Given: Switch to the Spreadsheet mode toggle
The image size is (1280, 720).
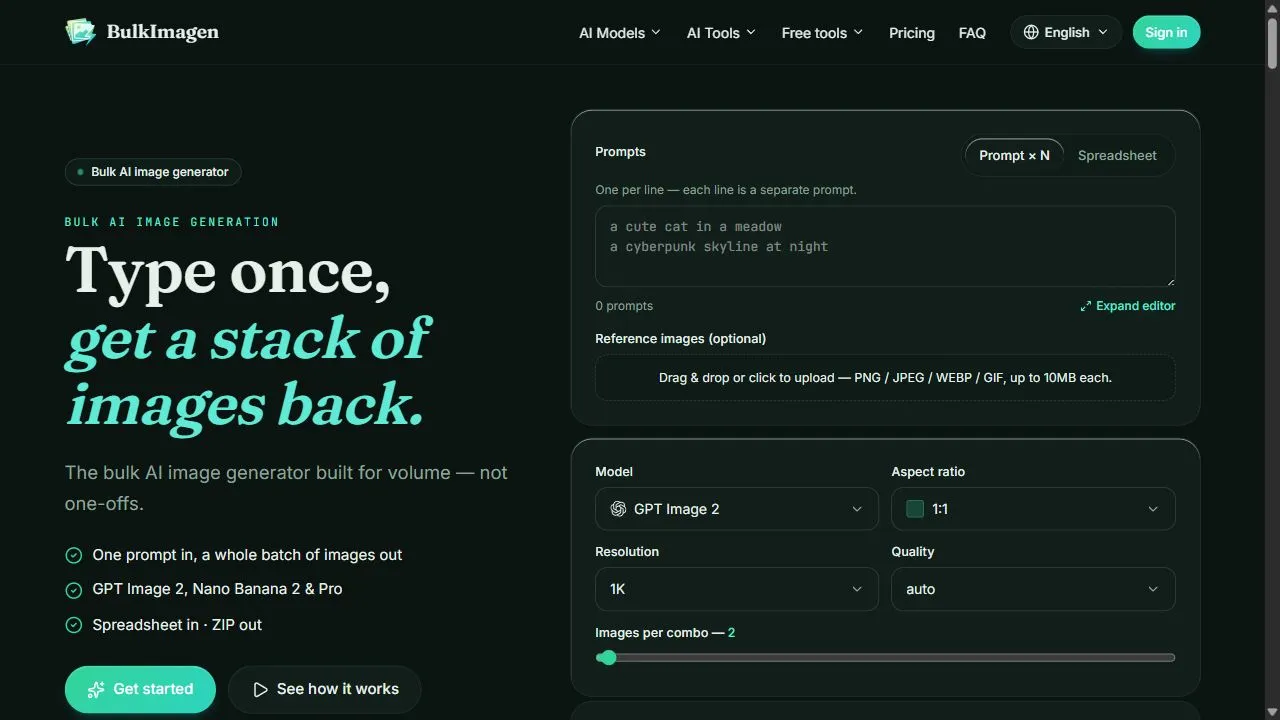Looking at the screenshot, I should click(1117, 156).
